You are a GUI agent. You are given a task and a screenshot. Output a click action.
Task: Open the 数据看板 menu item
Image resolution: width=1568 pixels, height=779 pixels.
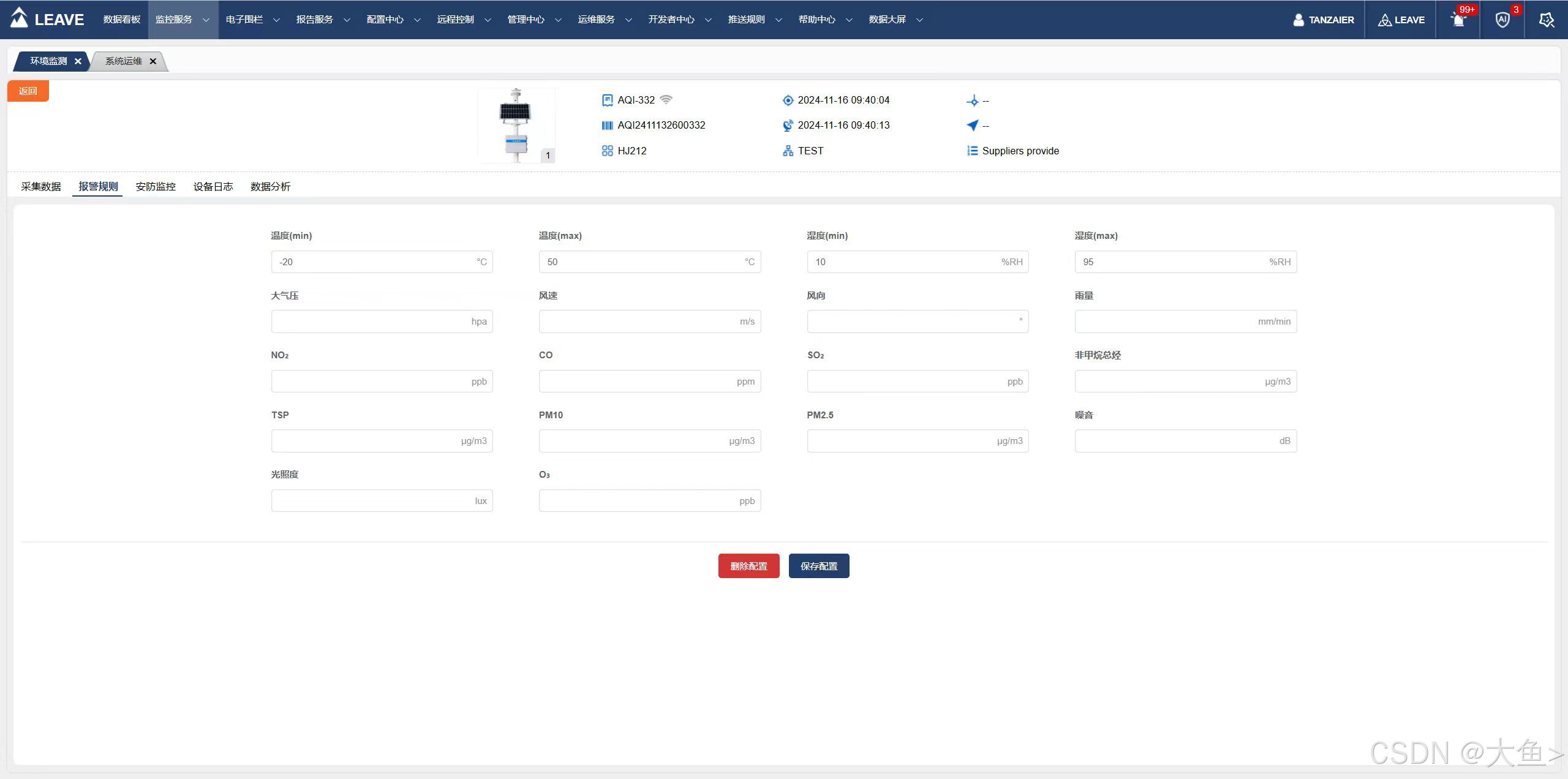tap(122, 20)
